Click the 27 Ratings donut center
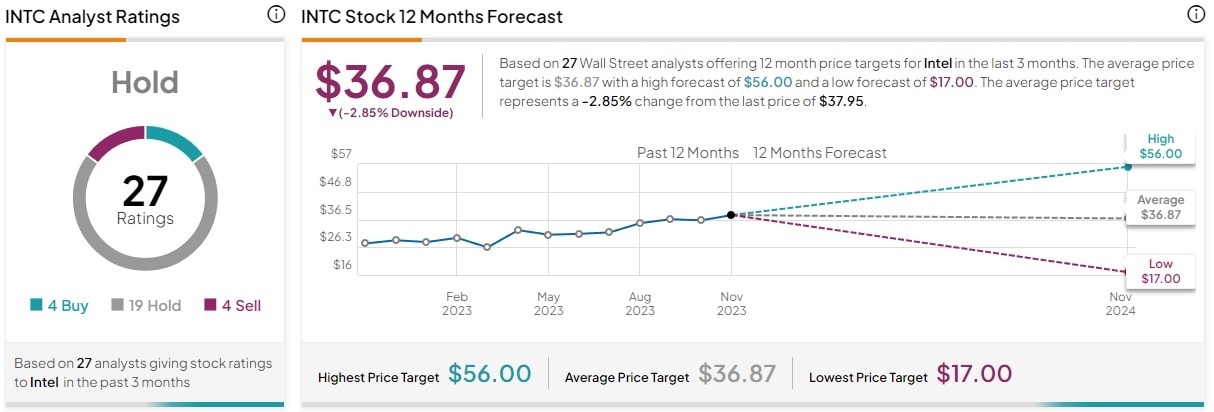The image size is (1214, 412). click(x=146, y=198)
